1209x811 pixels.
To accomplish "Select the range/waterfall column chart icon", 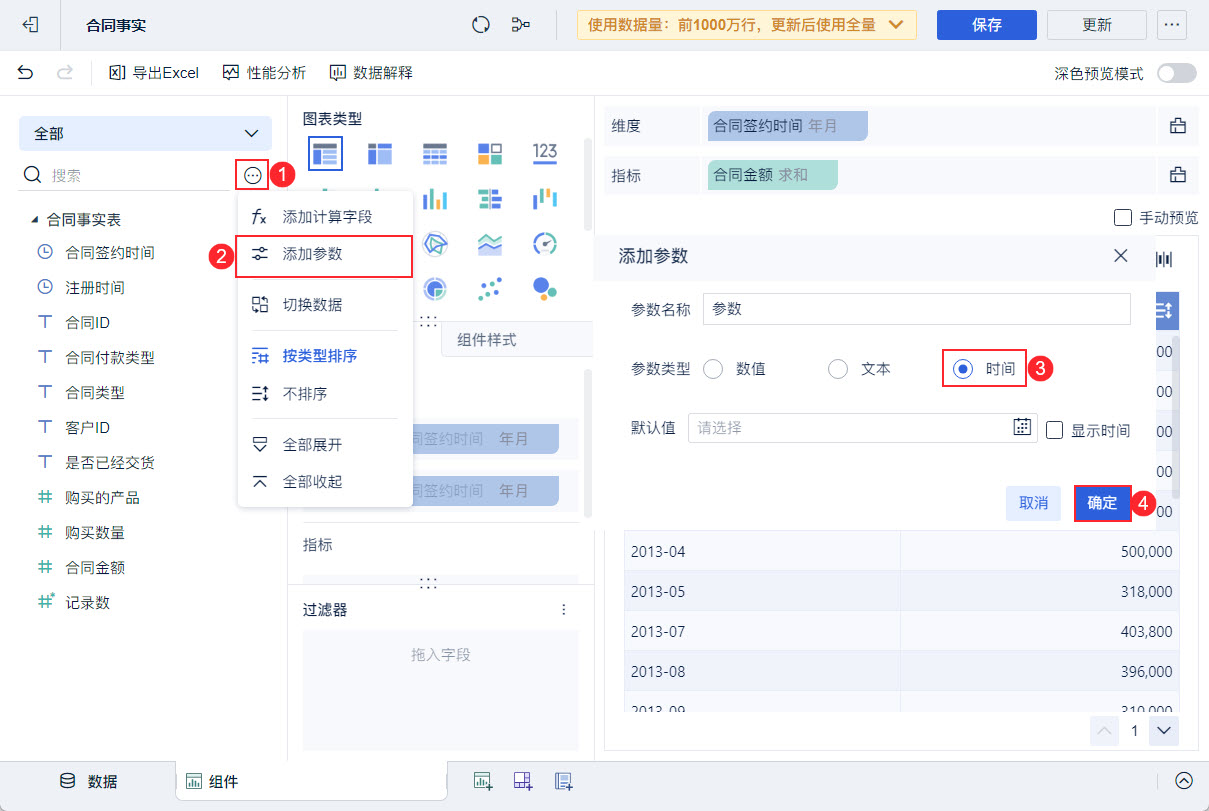I will [x=545, y=199].
